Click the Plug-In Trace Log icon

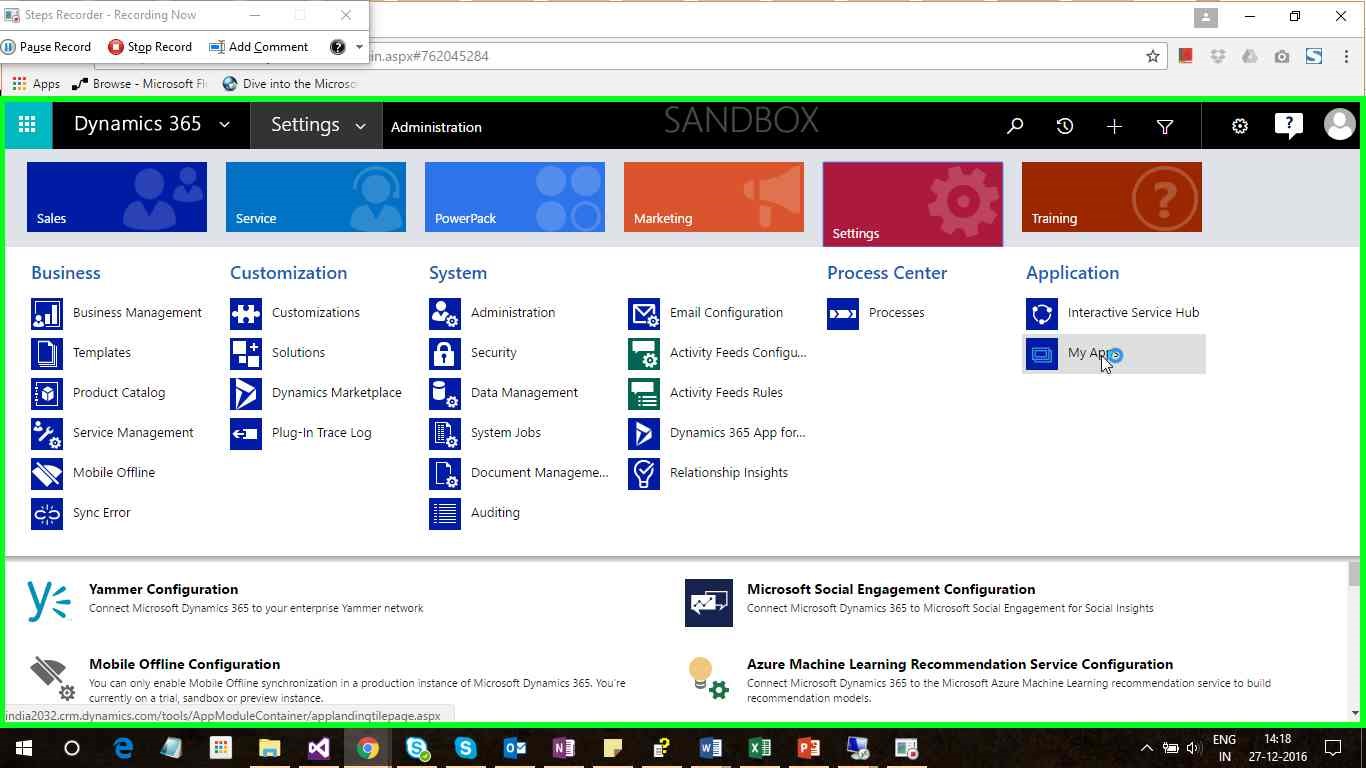click(x=246, y=433)
